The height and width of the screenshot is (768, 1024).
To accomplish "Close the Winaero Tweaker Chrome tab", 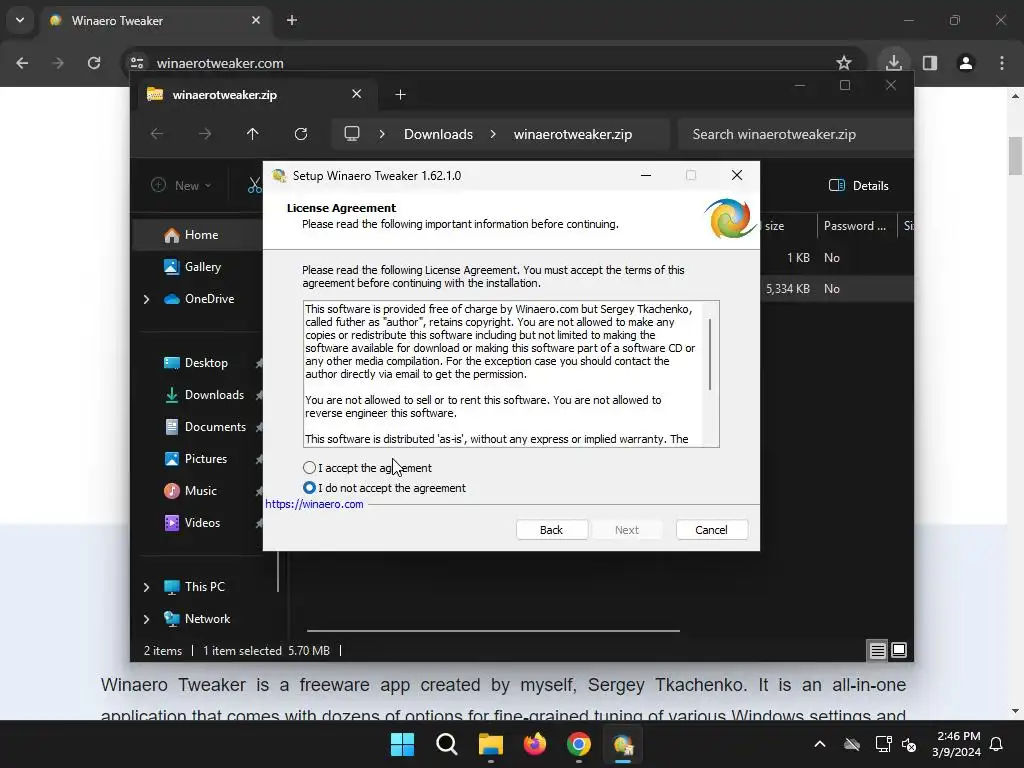I will [x=256, y=20].
